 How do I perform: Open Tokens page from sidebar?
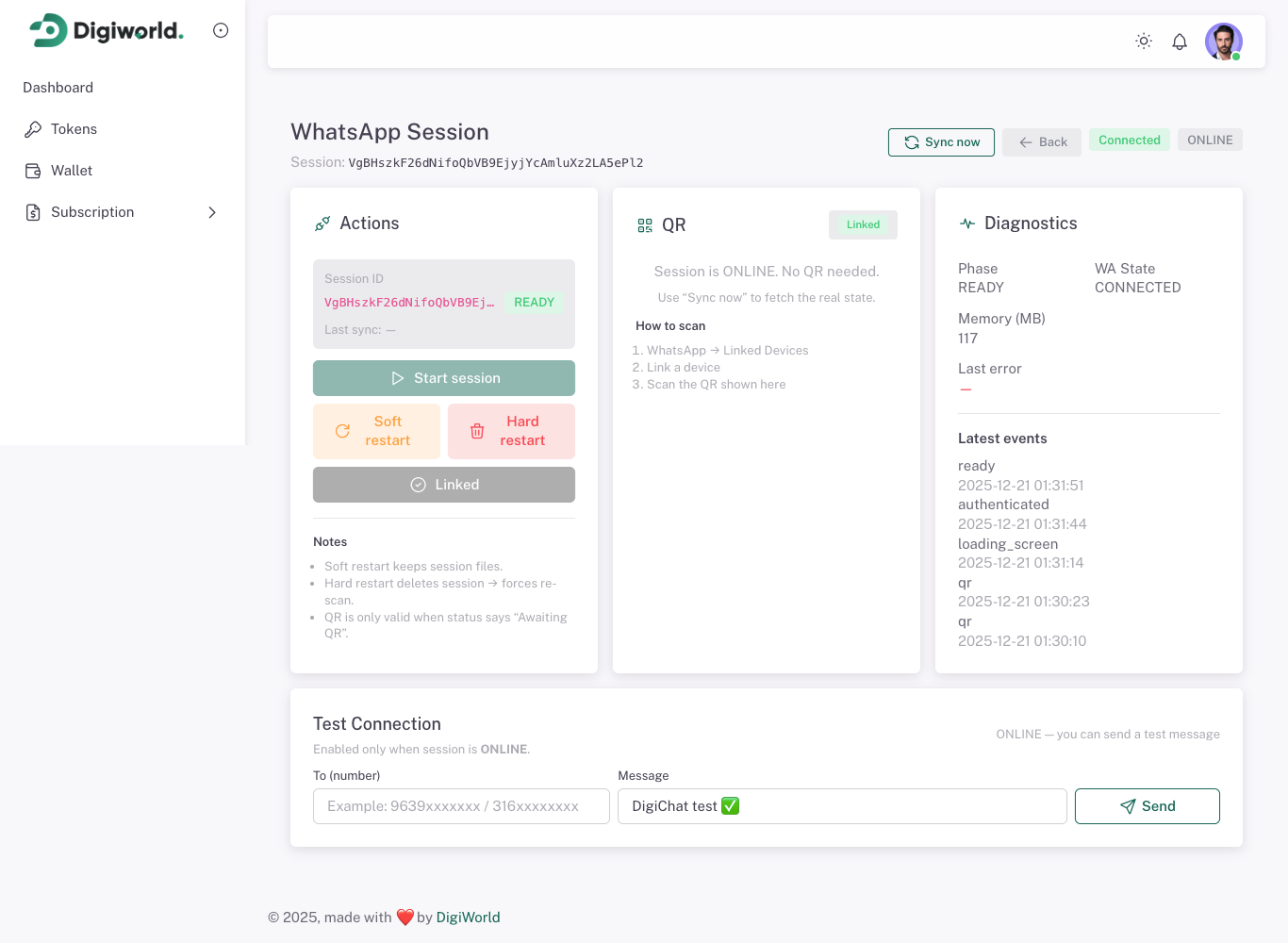coord(74,129)
